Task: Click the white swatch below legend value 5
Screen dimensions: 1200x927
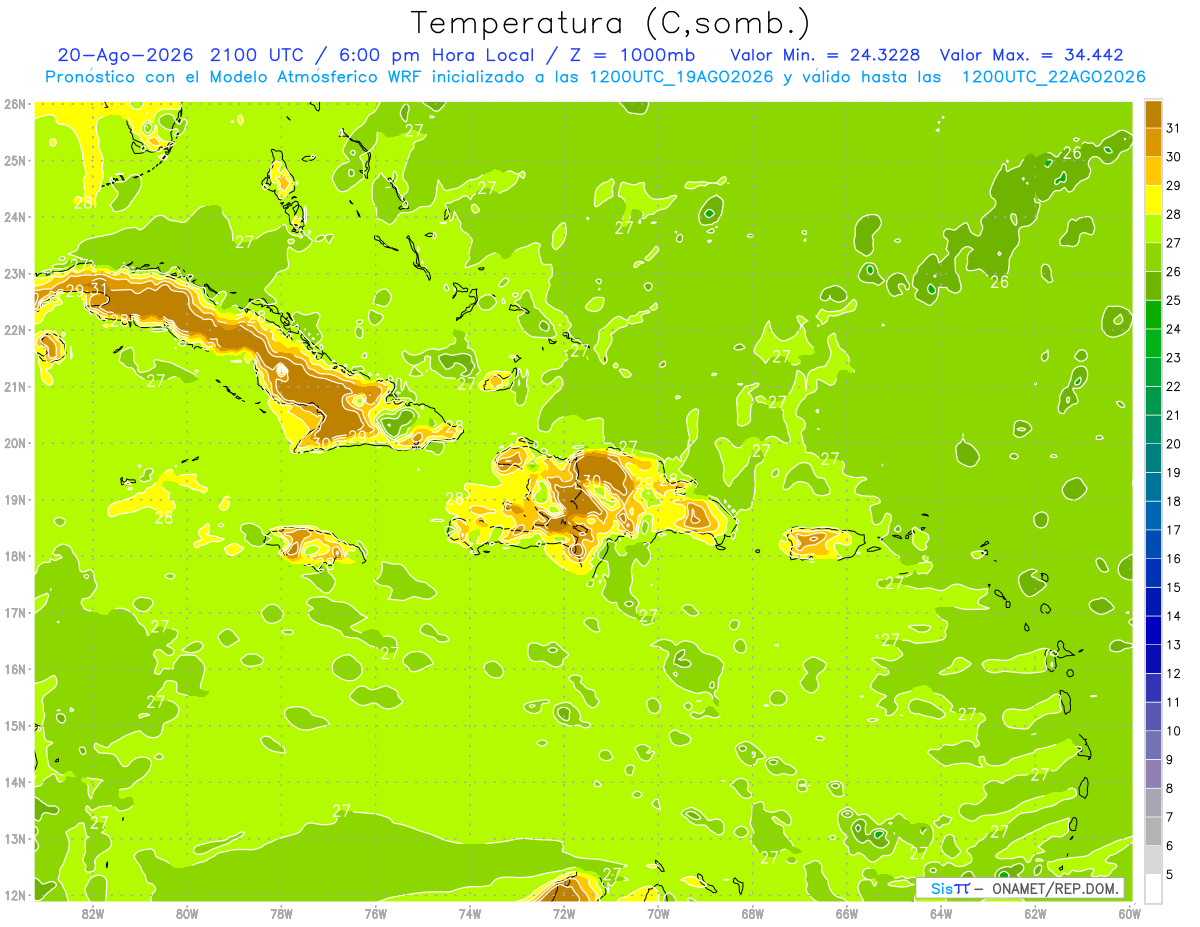Action: tap(1153, 888)
